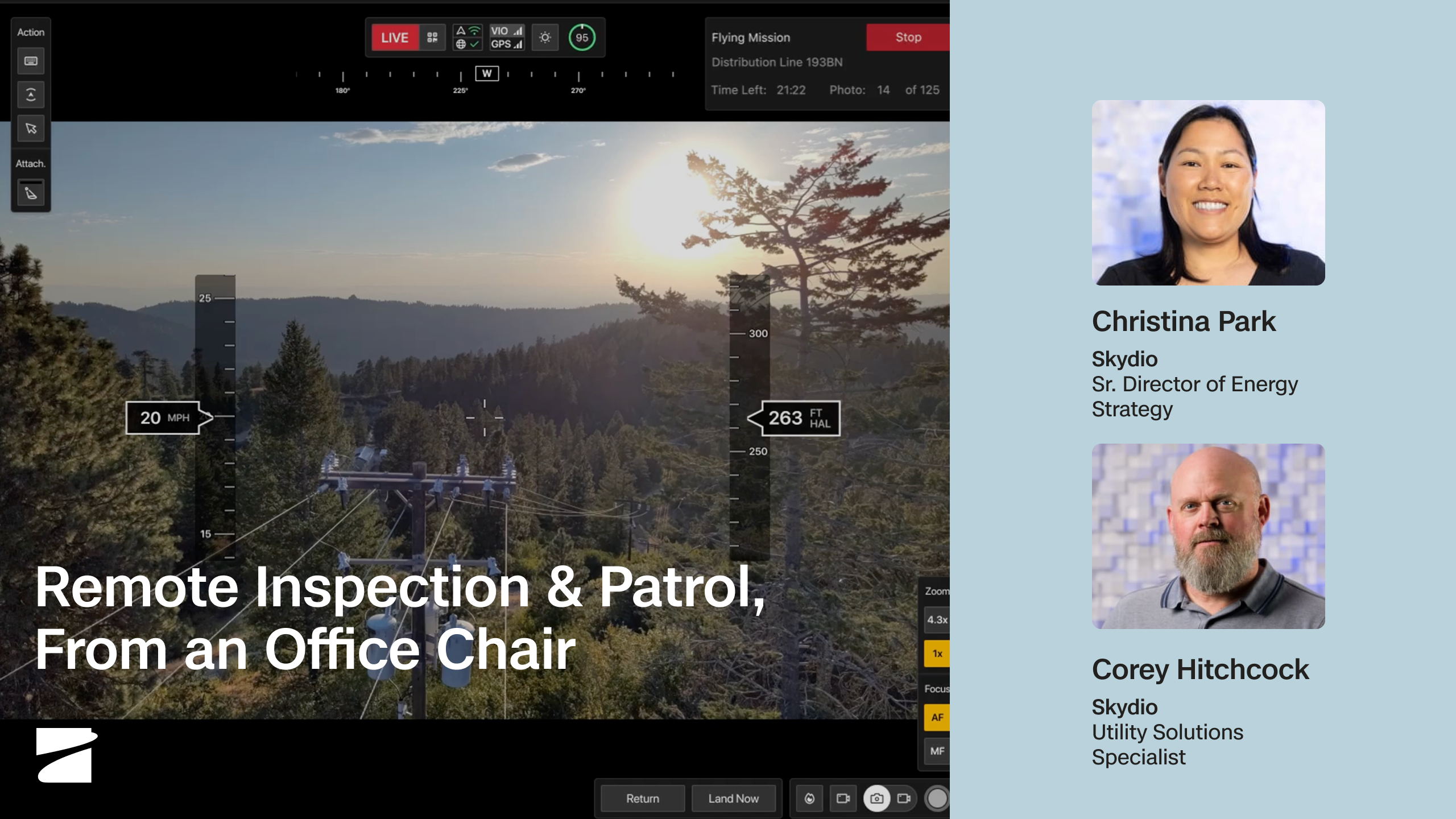Click the second Action panel icon
Viewport: 1456px width, 819px height.
(x=31, y=95)
